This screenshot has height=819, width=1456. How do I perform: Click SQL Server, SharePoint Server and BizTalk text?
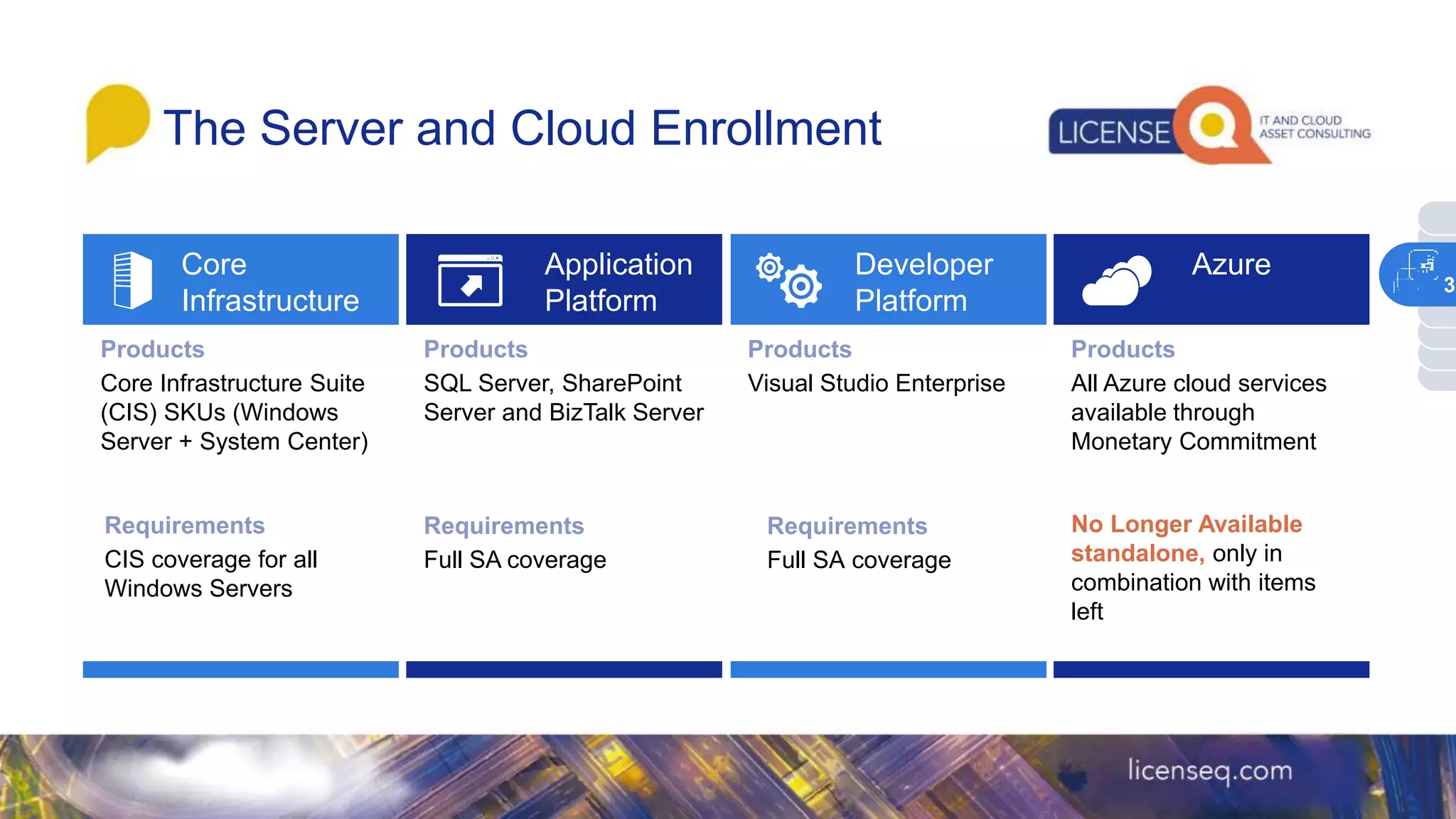tap(564, 397)
